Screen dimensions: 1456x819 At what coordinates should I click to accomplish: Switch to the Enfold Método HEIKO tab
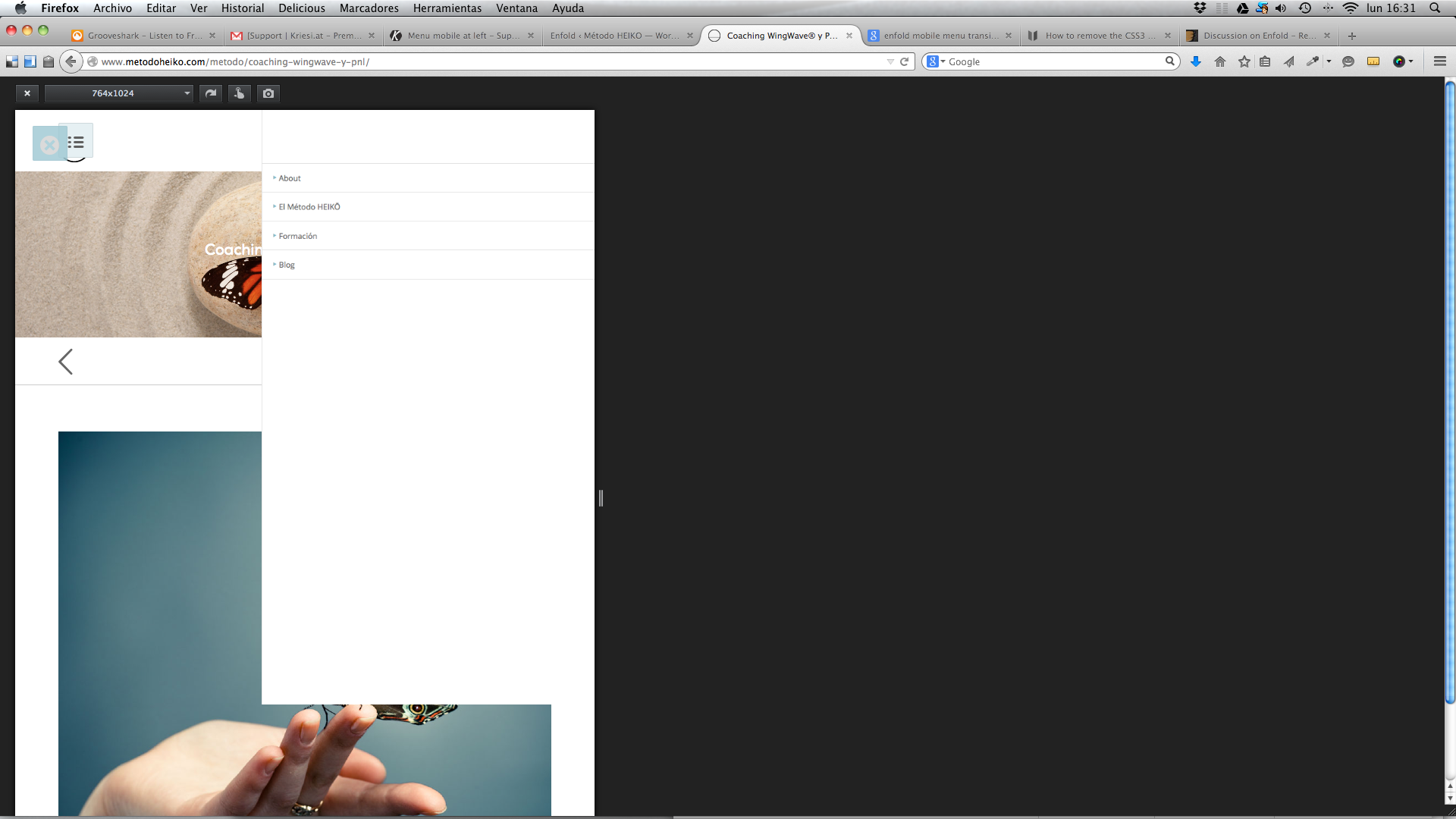pyautogui.click(x=622, y=36)
